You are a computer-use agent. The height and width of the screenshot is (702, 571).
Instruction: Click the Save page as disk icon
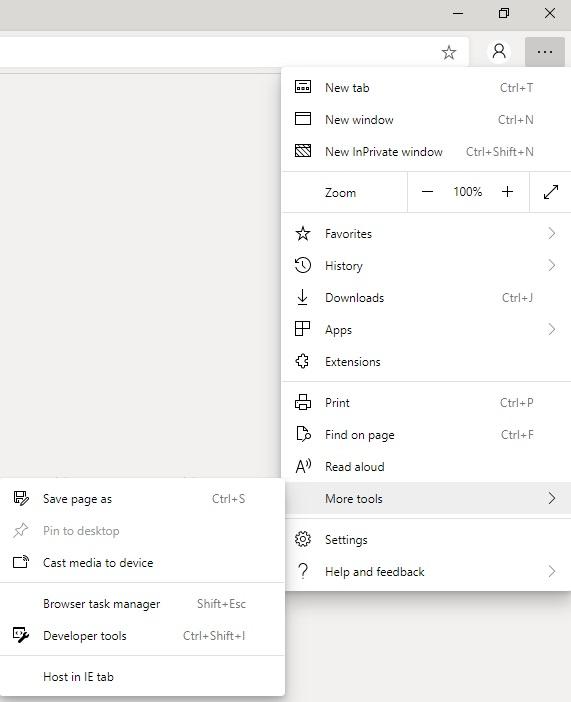pos(21,498)
